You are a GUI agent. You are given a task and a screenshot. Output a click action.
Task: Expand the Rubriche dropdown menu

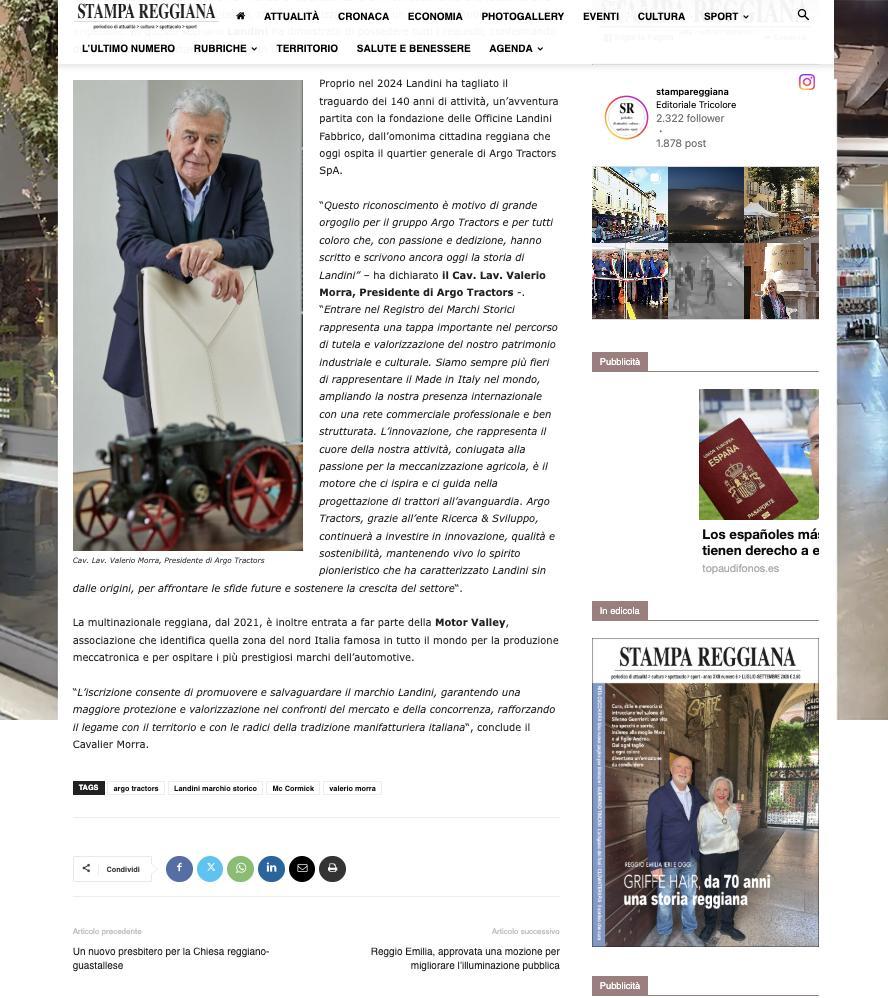pyautogui.click(x=225, y=48)
